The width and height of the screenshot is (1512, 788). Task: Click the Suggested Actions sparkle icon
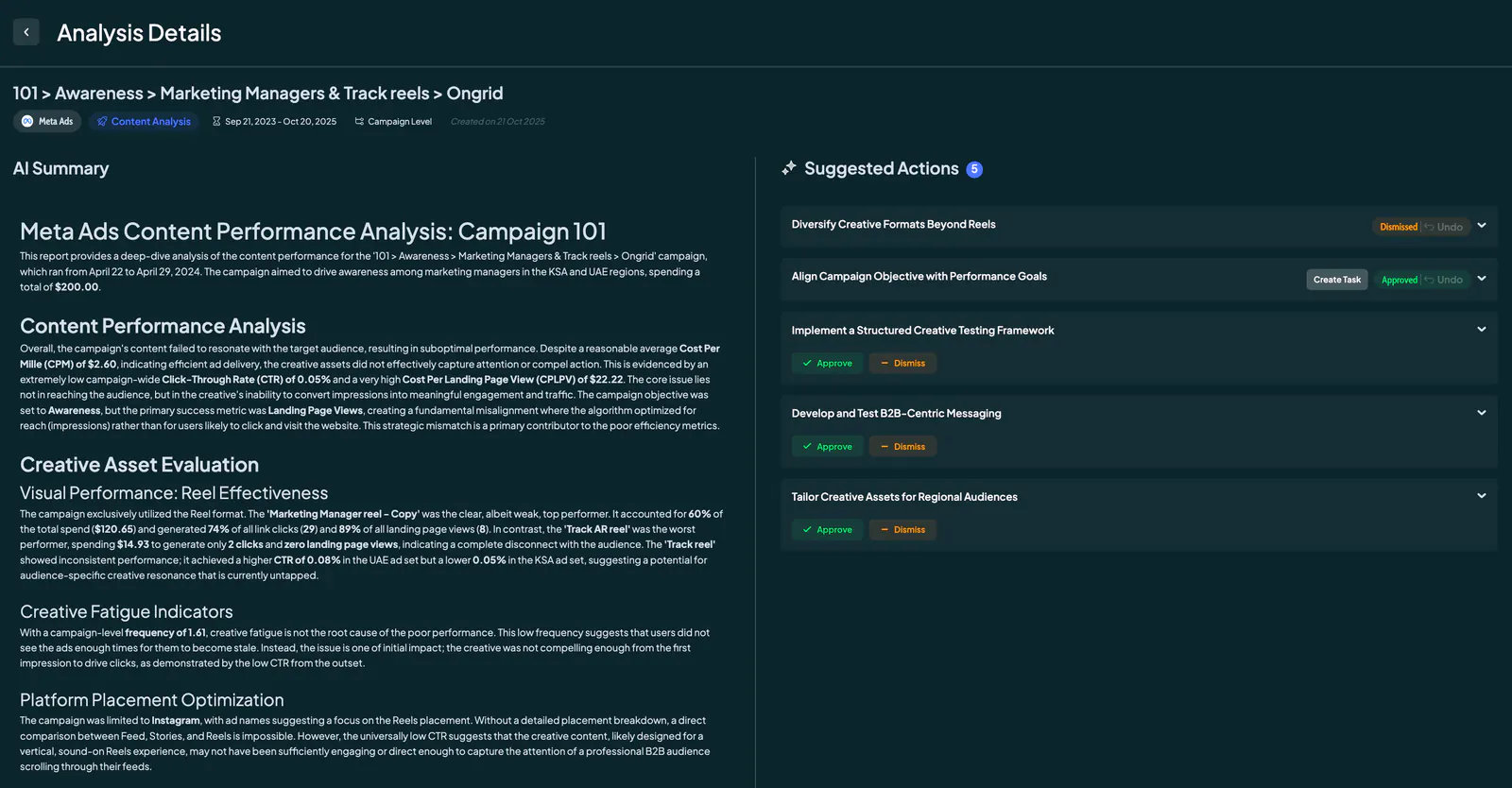[789, 168]
